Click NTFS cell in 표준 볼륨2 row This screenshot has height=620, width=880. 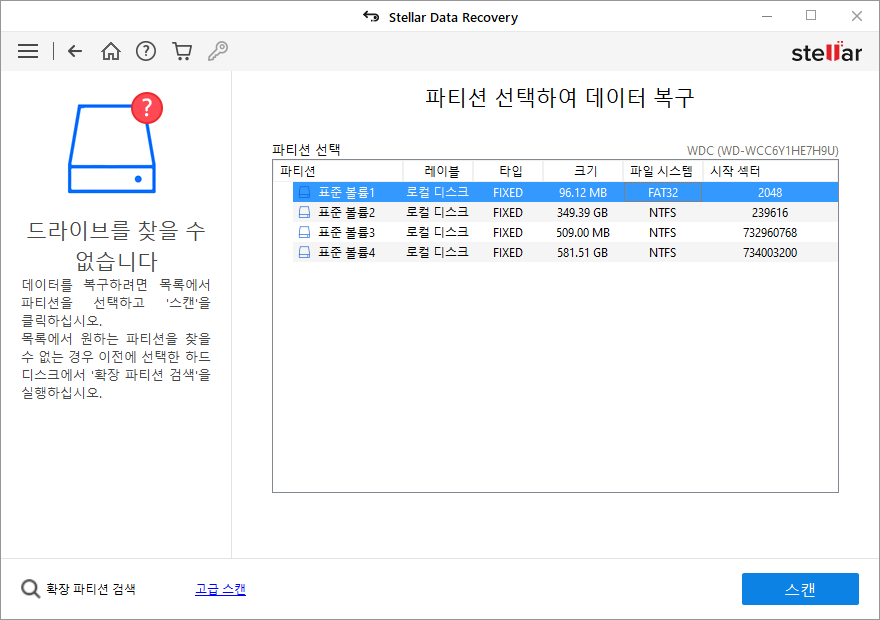click(x=663, y=213)
